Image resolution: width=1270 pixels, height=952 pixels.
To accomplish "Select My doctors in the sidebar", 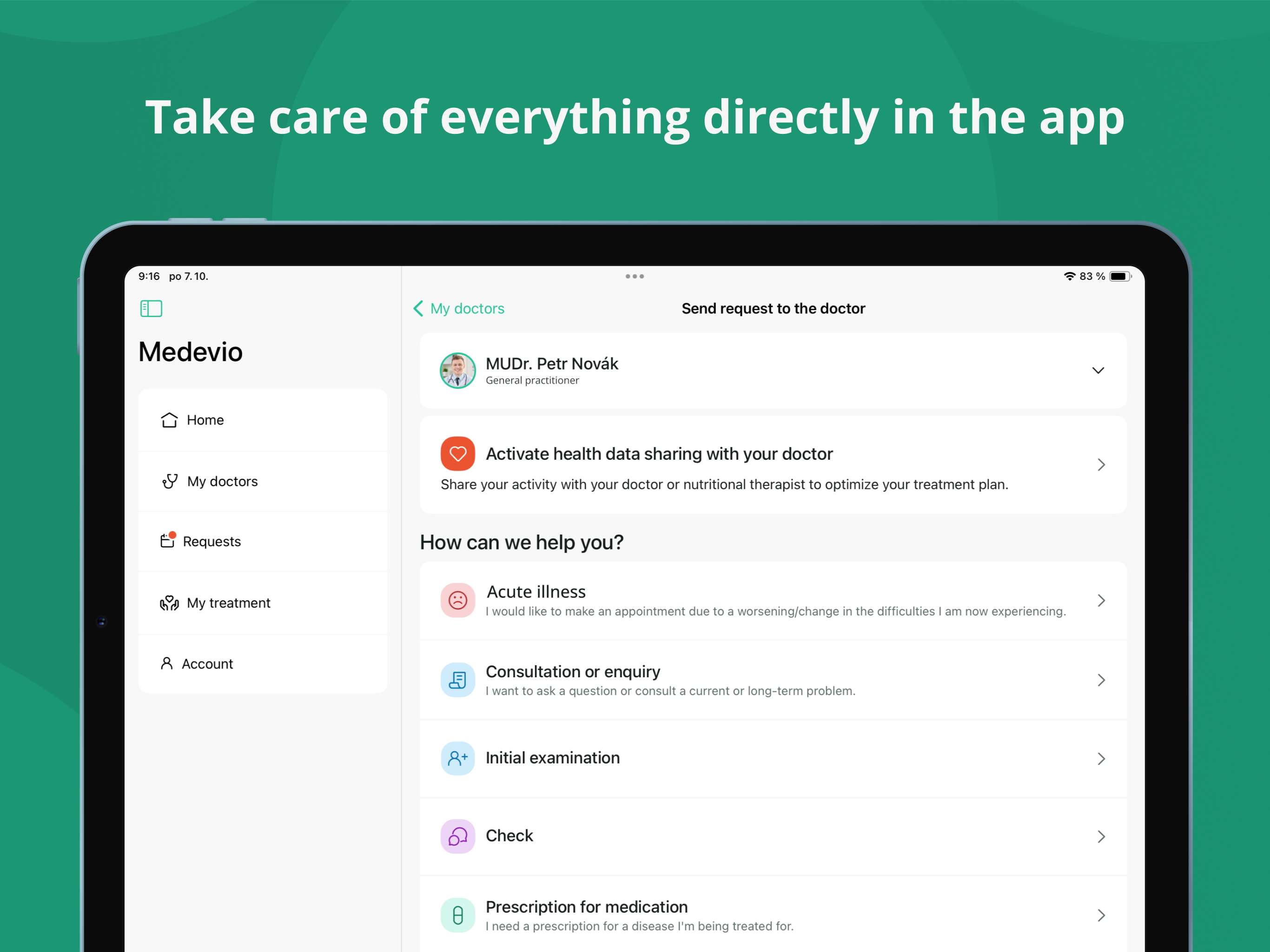I will coord(263,481).
